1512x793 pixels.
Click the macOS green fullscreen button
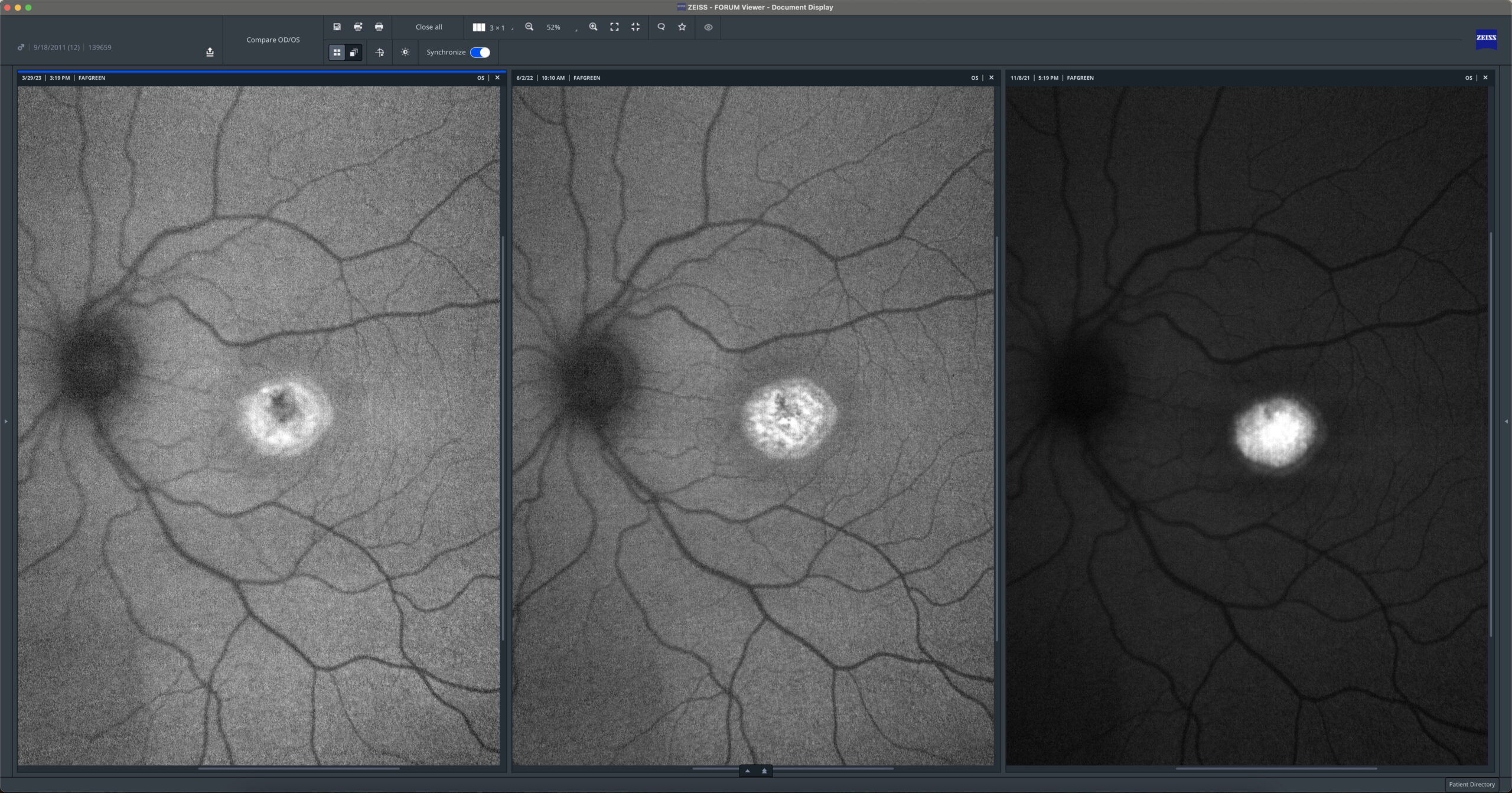pos(28,7)
